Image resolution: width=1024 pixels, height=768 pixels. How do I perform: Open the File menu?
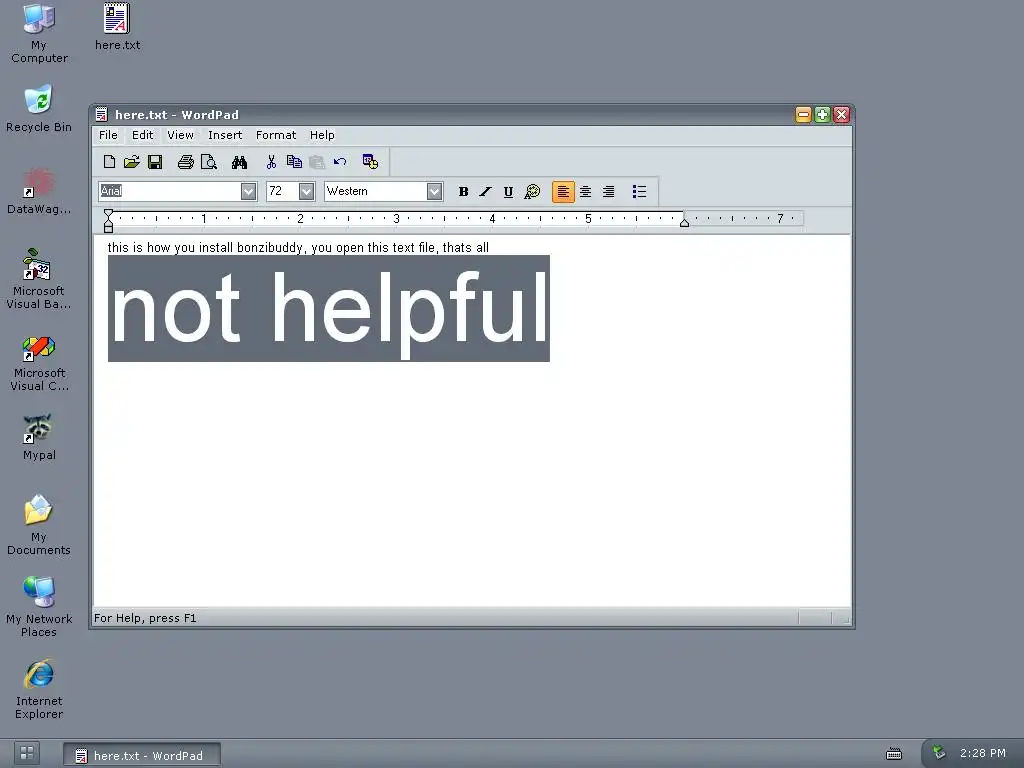108,135
